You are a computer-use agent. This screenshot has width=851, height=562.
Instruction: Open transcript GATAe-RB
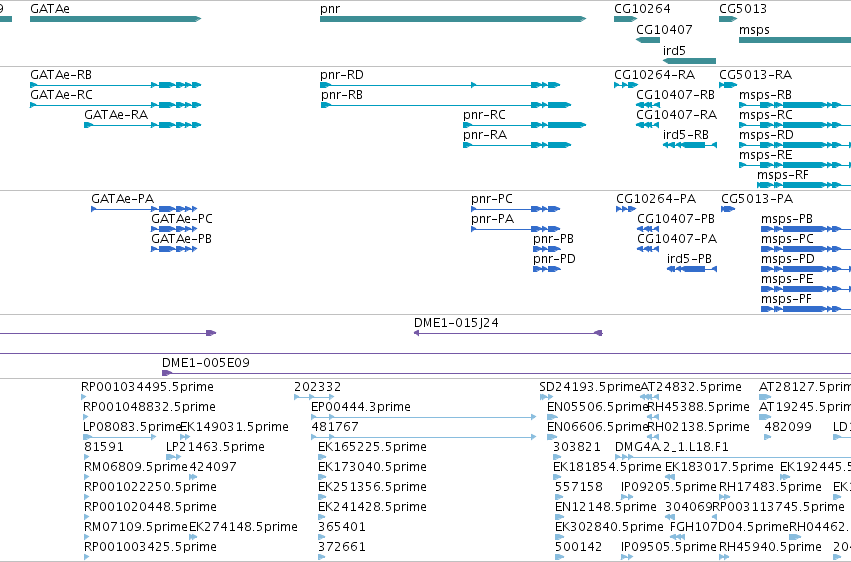click(61, 75)
